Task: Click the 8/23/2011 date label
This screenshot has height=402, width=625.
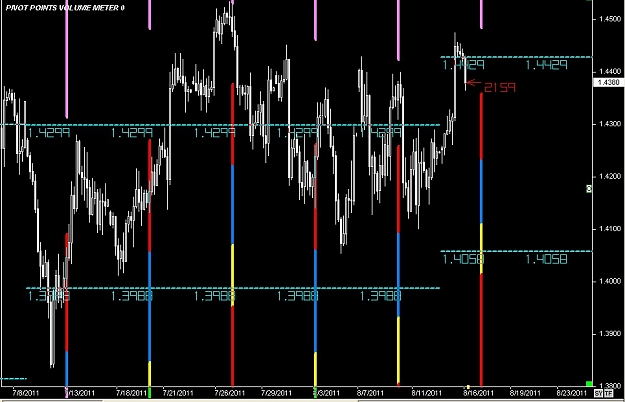Action: 572,393
